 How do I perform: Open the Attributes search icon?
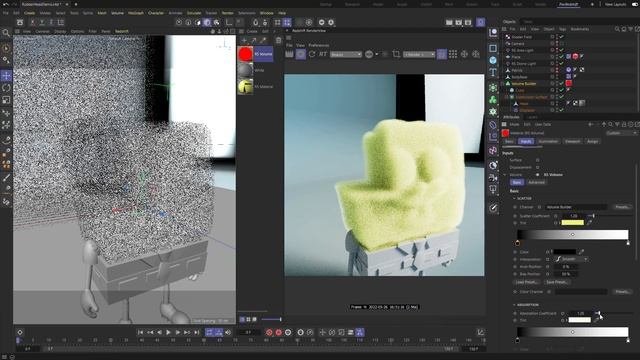tap(611, 124)
